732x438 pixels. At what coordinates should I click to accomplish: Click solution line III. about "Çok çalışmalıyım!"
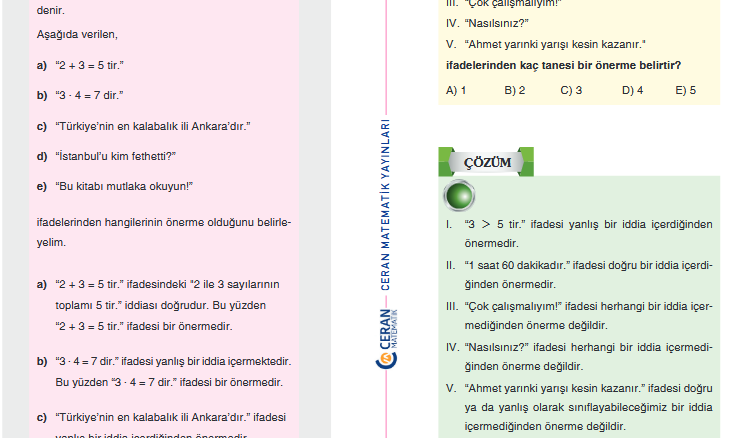(x=578, y=306)
